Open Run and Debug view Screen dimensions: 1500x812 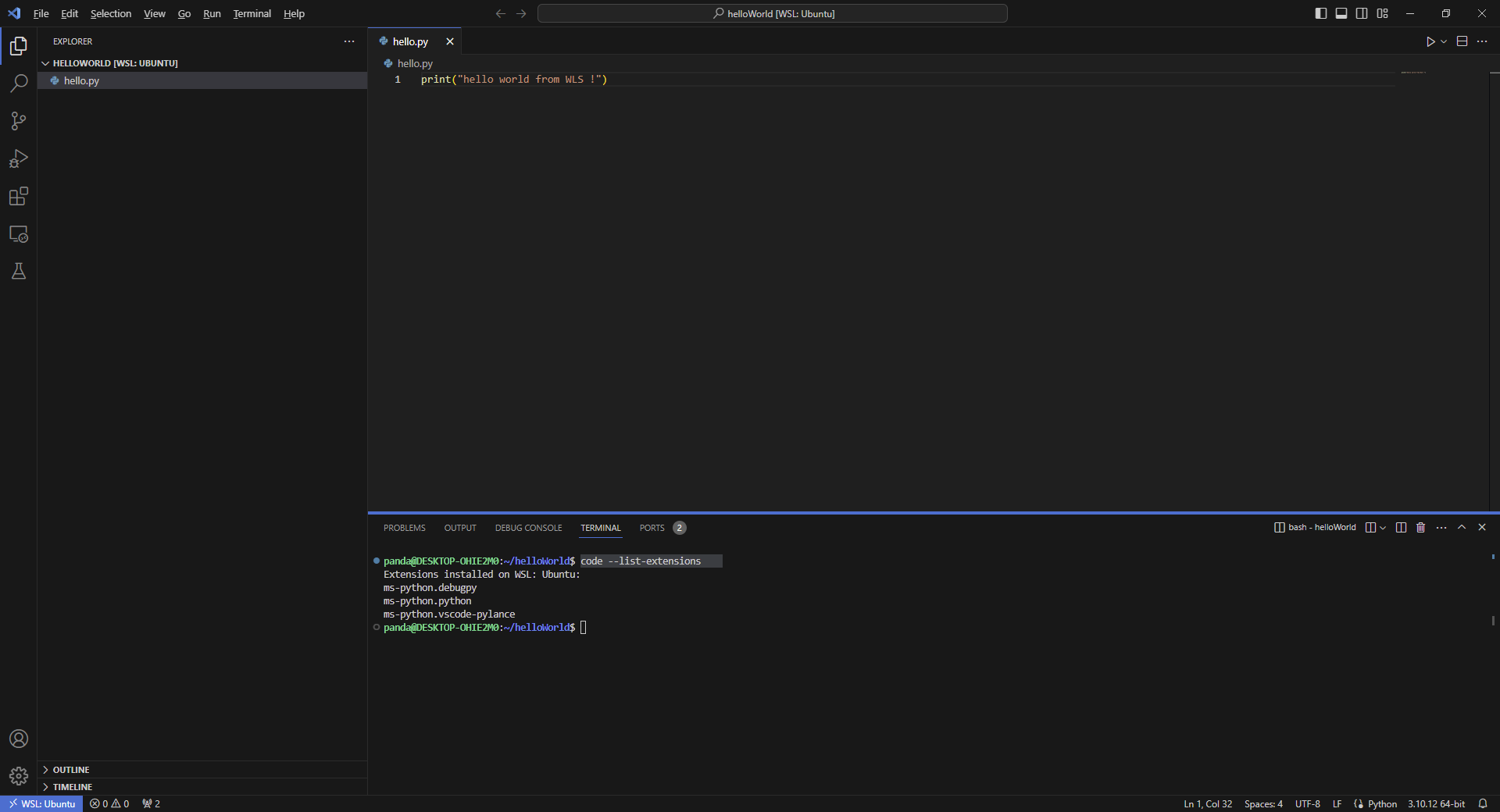point(19,158)
